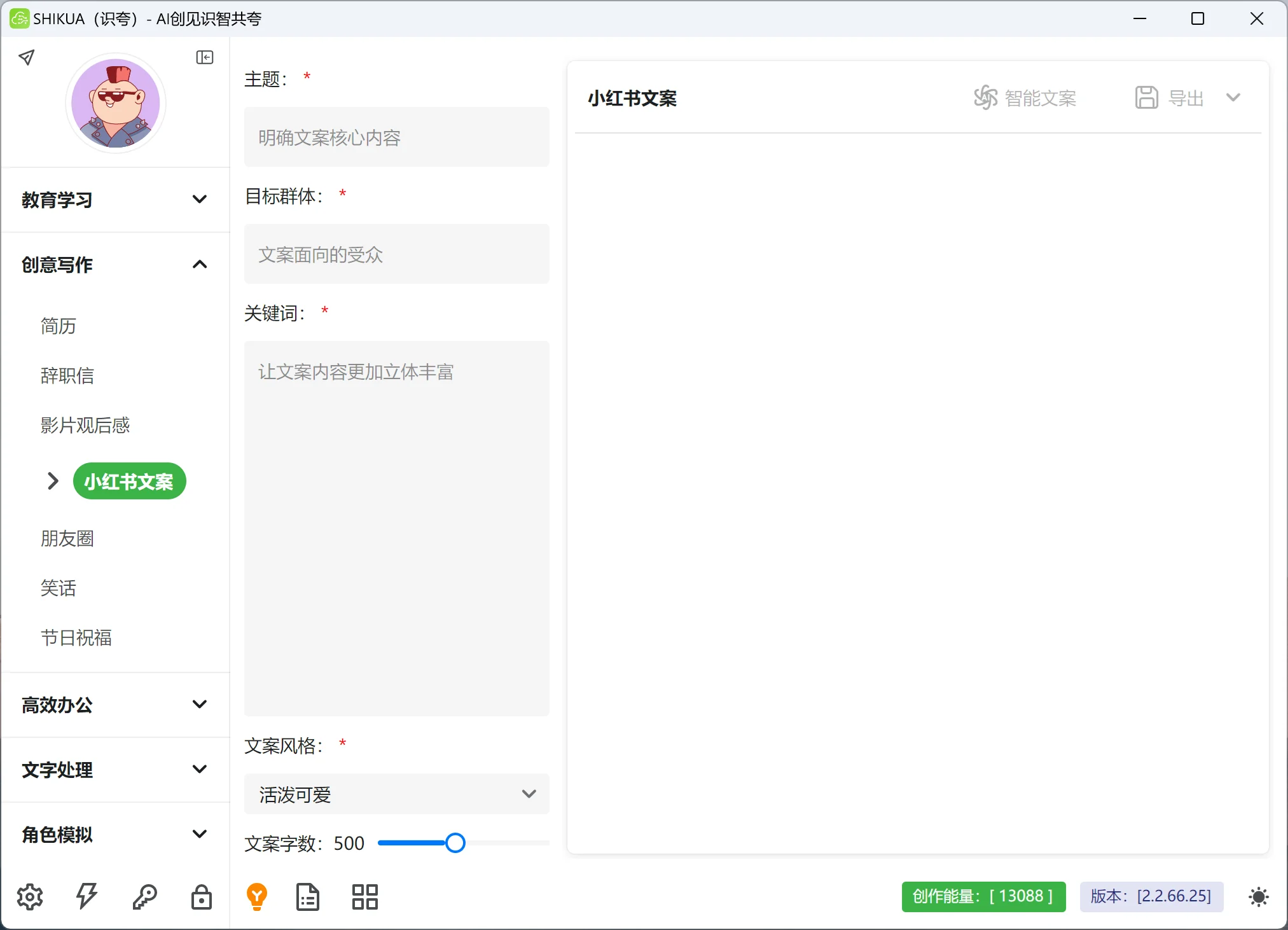Viewport: 1288px width, 930px height.
Task: Click the padlock icon in bottom bar
Action: 202,897
